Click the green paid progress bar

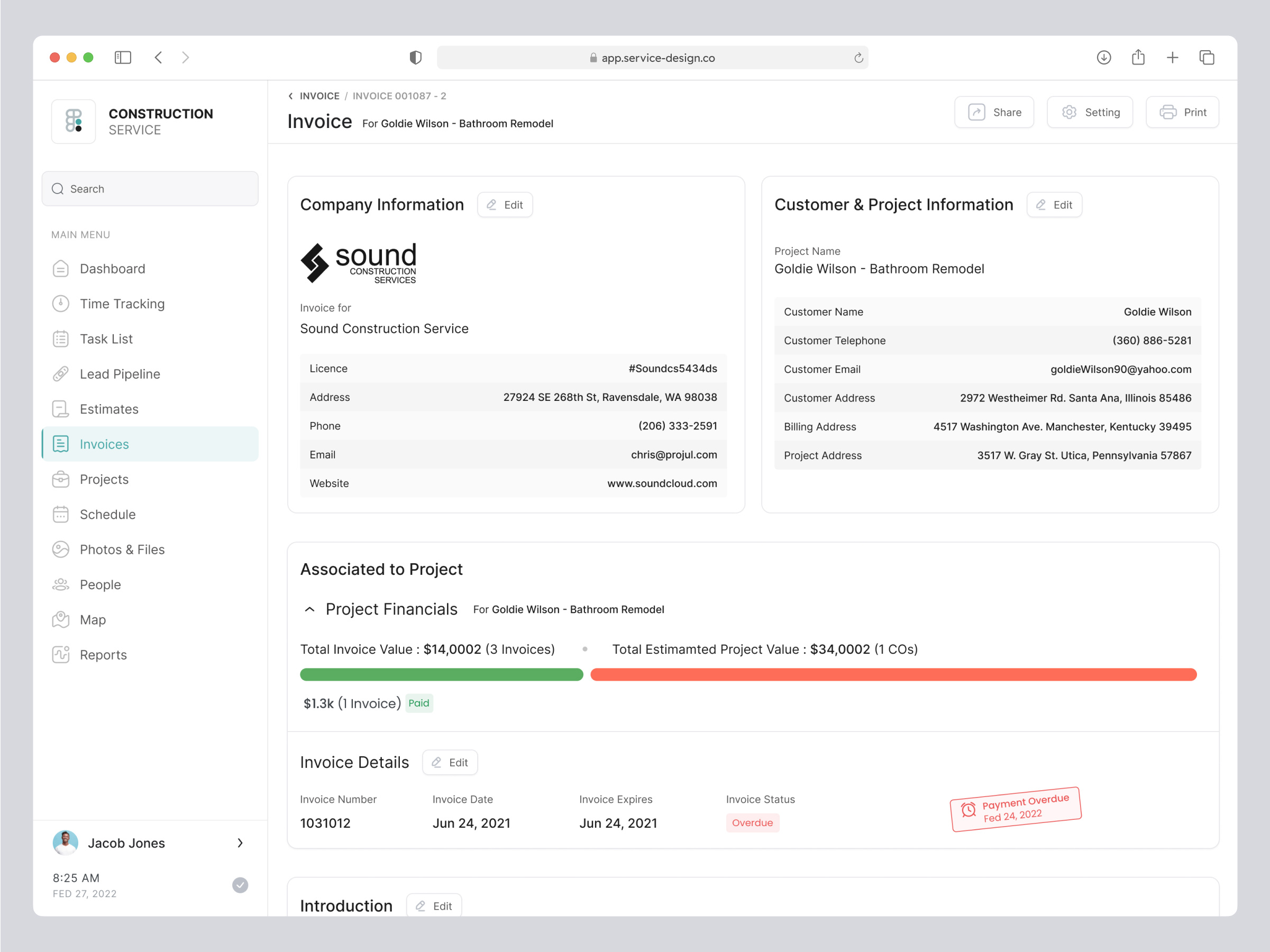pyautogui.click(x=441, y=674)
